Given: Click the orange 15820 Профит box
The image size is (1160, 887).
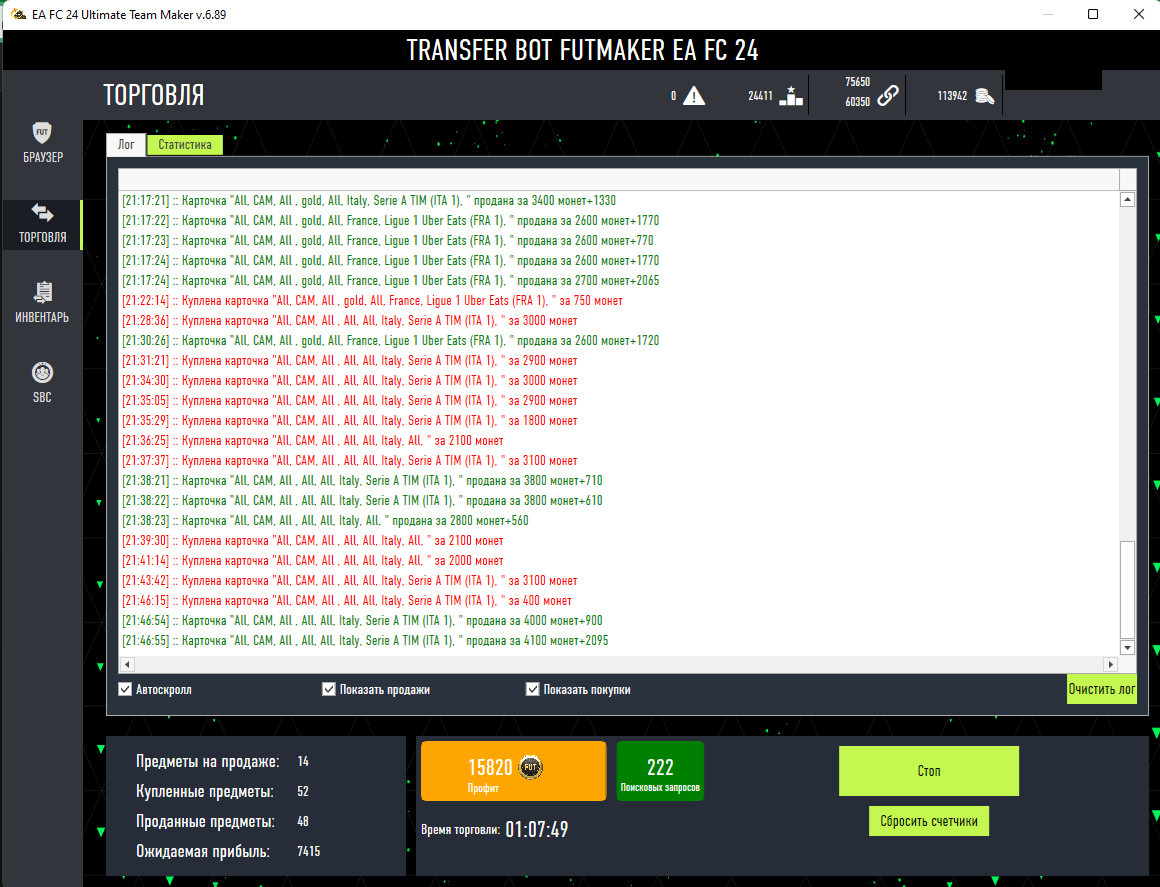Looking at the screenshot, I should click(x=513, y=771).
